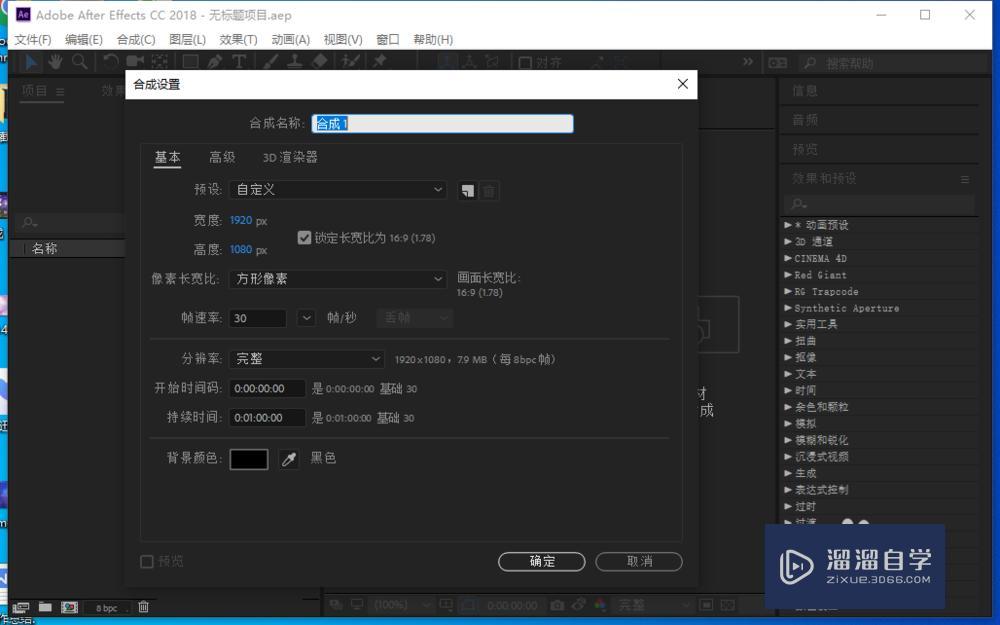Click the workspace sync icon beside search help

coord(777,62)
